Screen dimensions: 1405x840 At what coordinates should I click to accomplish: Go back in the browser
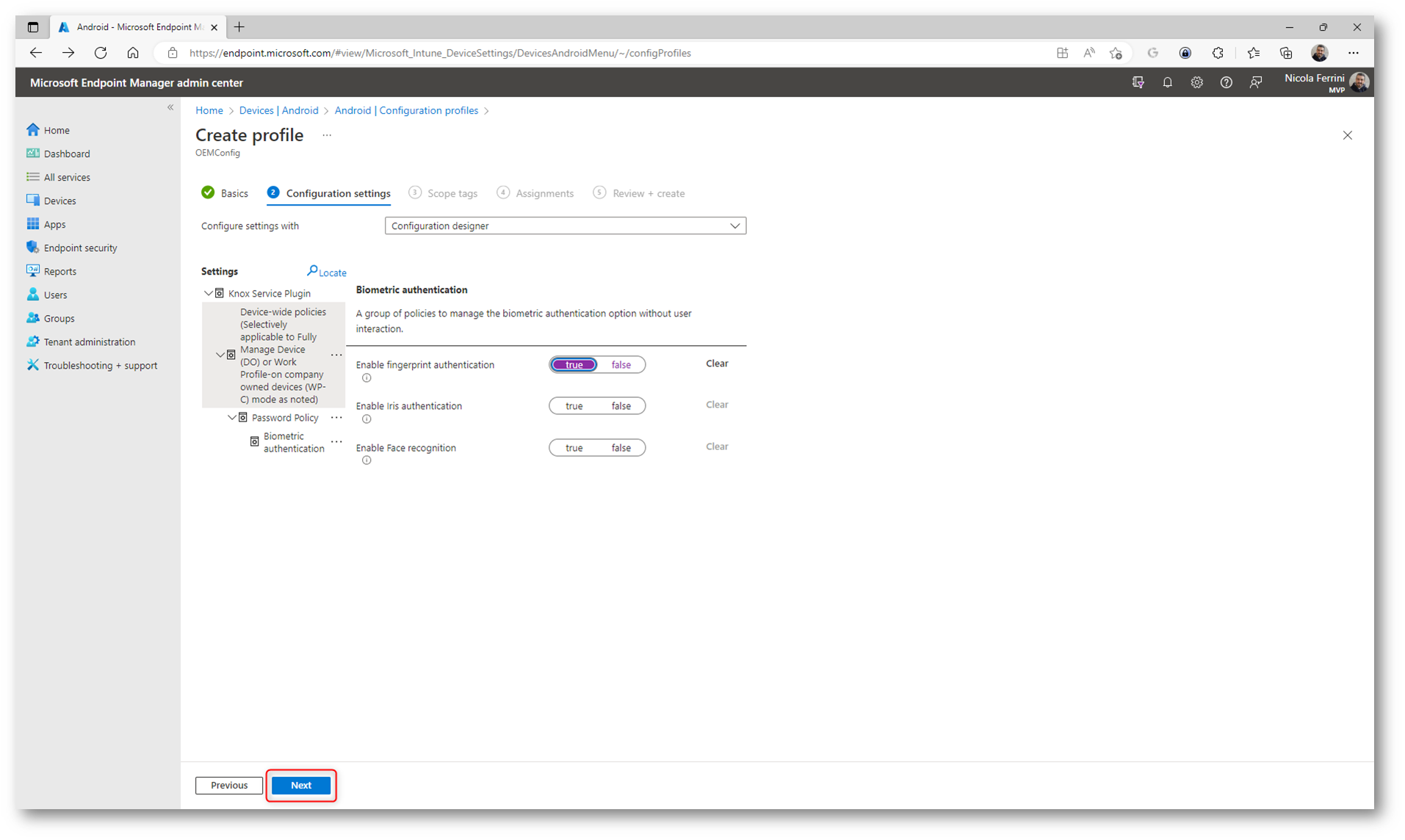(35, 53)
